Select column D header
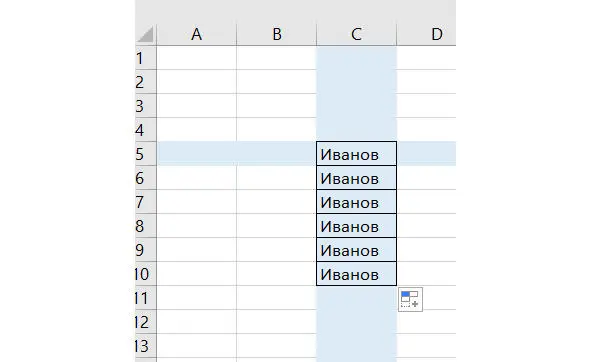The height and width of the screenshot is (362, 591). [427, 34]
